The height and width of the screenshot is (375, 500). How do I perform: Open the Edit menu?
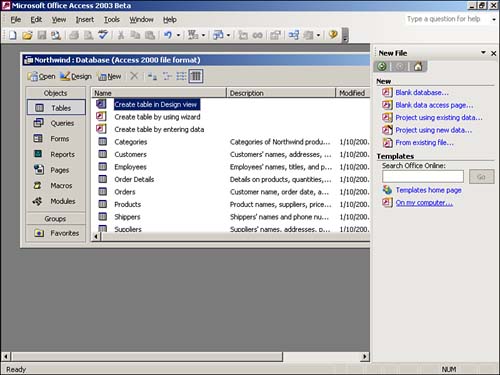[36, 20]
